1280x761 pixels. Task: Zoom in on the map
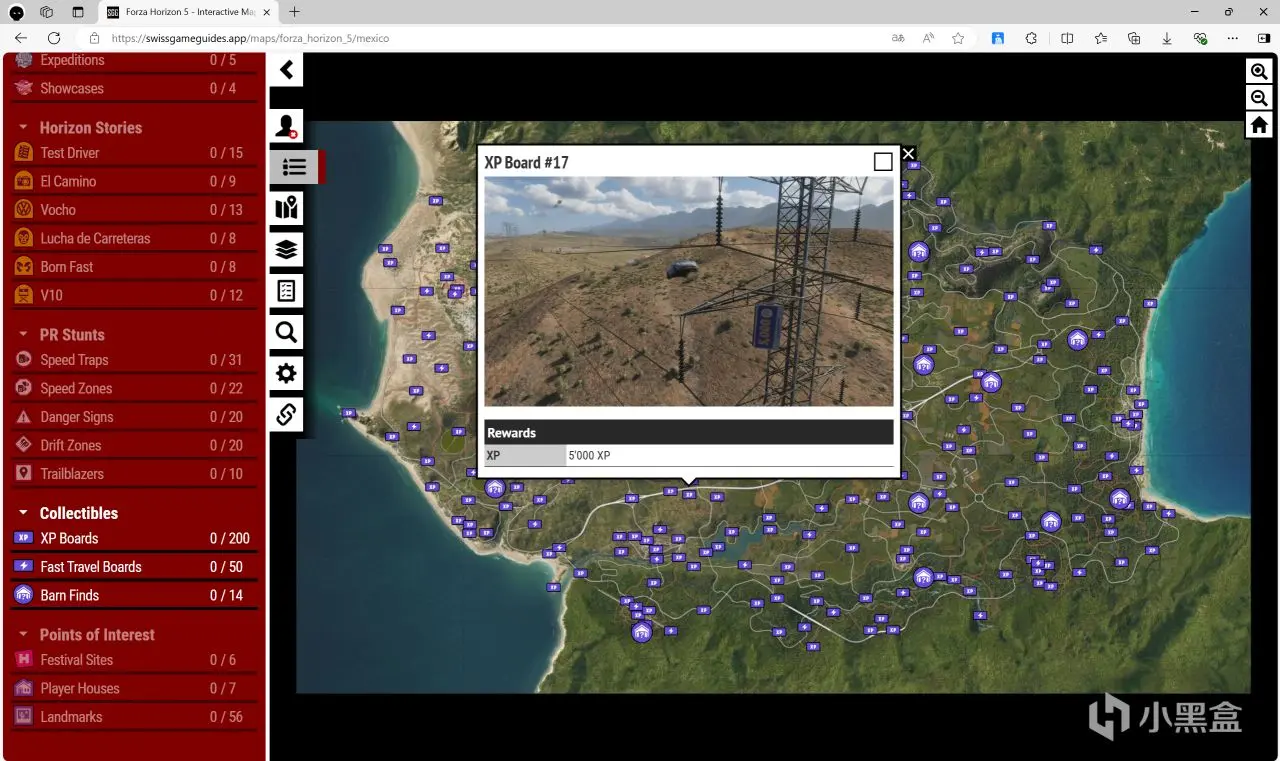1259,72
